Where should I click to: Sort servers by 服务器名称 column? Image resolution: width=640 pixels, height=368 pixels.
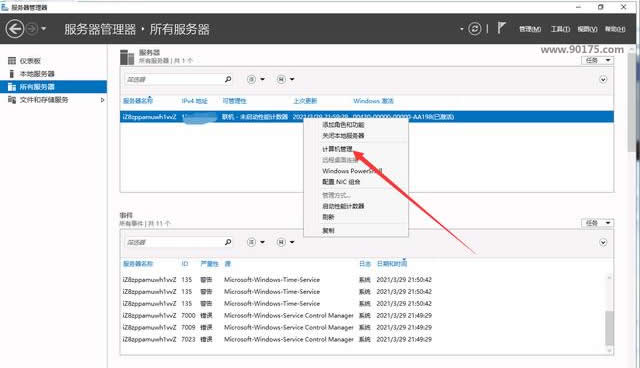point(138,101)
